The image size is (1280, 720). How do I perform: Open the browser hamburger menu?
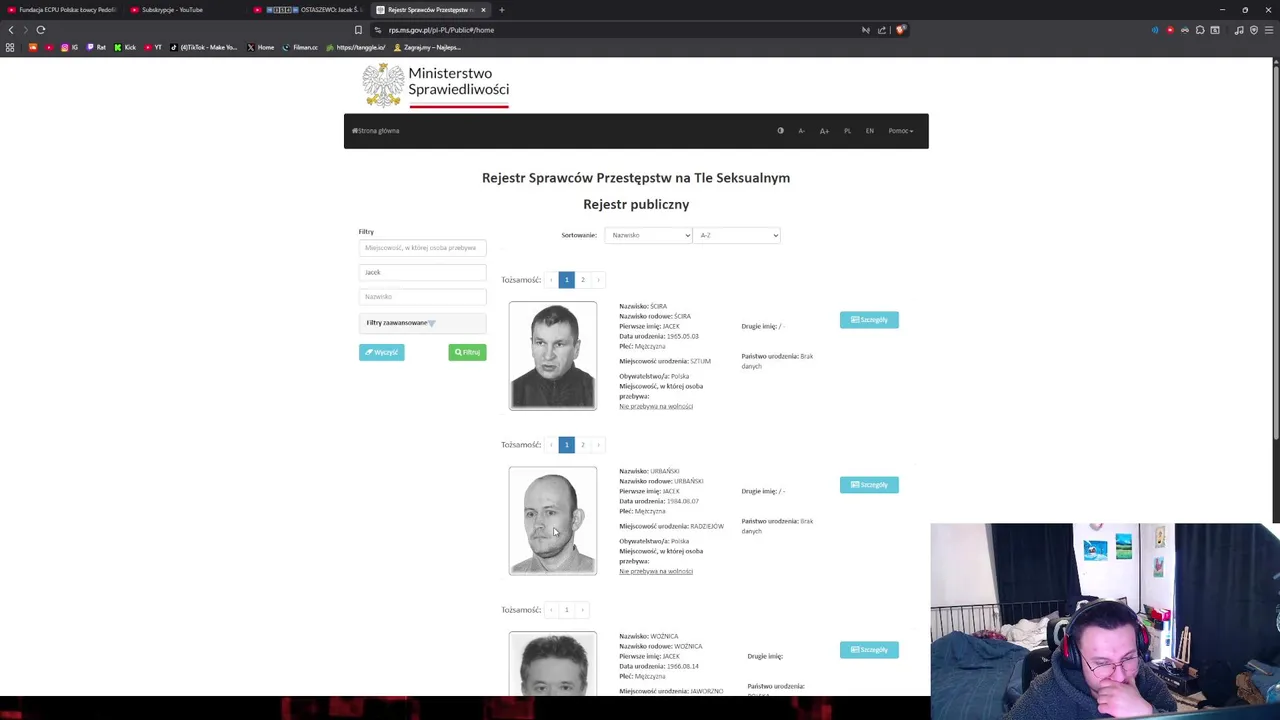pos(1269,30)
